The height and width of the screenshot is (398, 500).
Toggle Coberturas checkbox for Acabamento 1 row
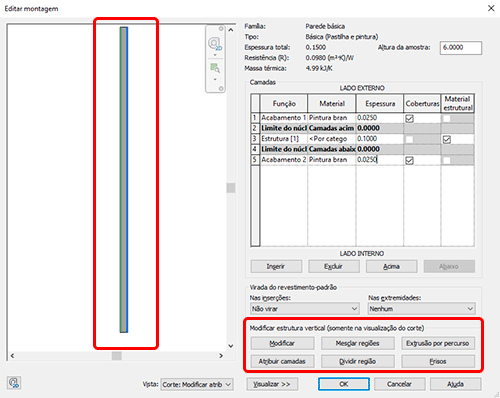pos(409,118)
